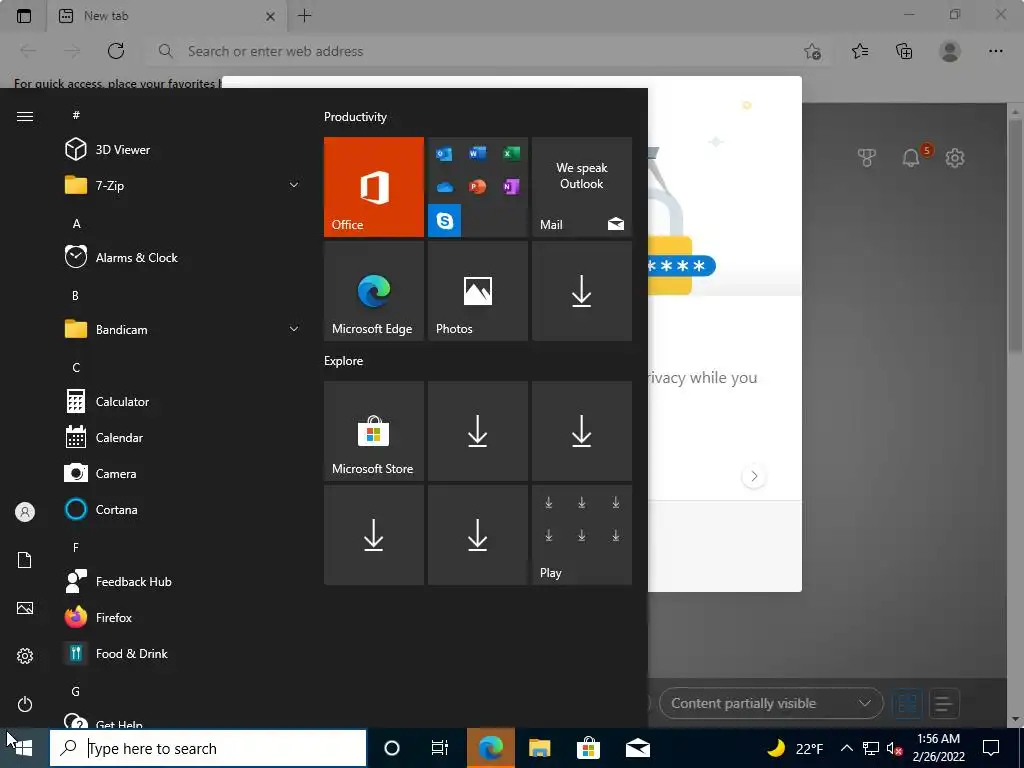Viewport: 1024px width, 768px height.
Task: Open Edge Collections
Action: click(904, 51)
